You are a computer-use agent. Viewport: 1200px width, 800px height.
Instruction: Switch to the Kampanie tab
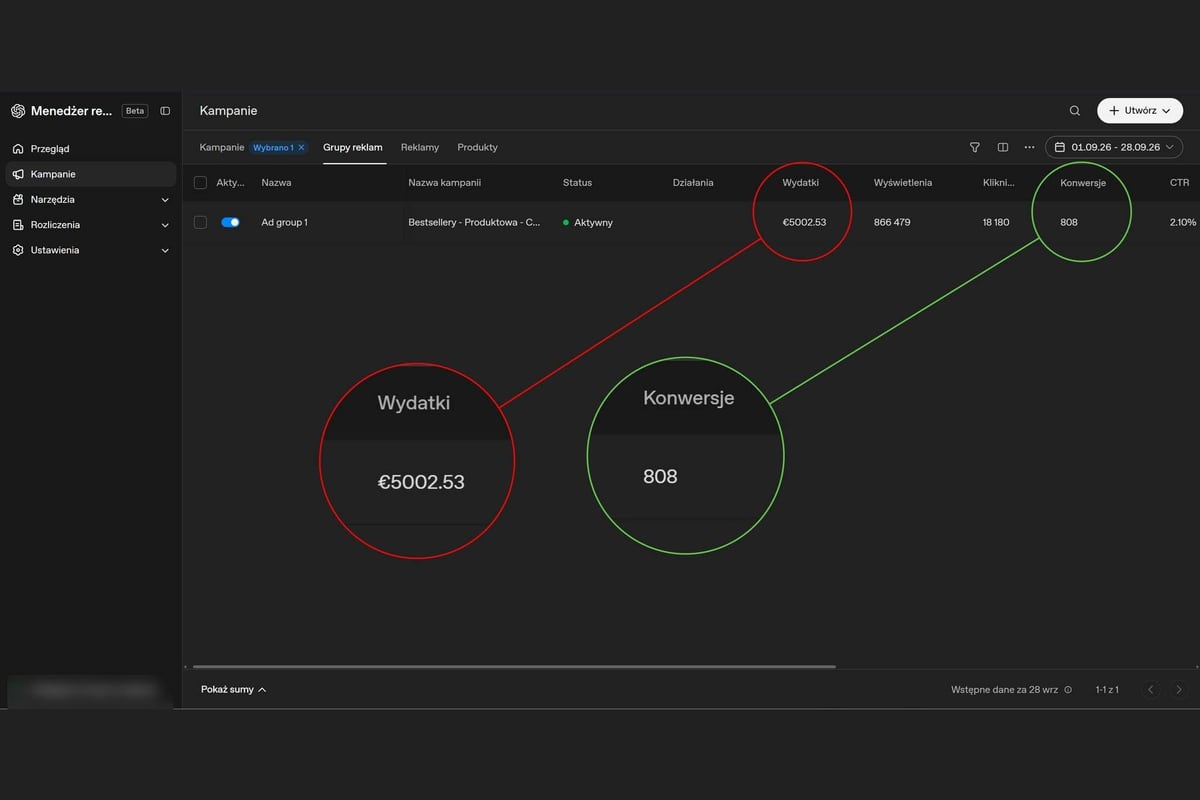click(222, 148)
